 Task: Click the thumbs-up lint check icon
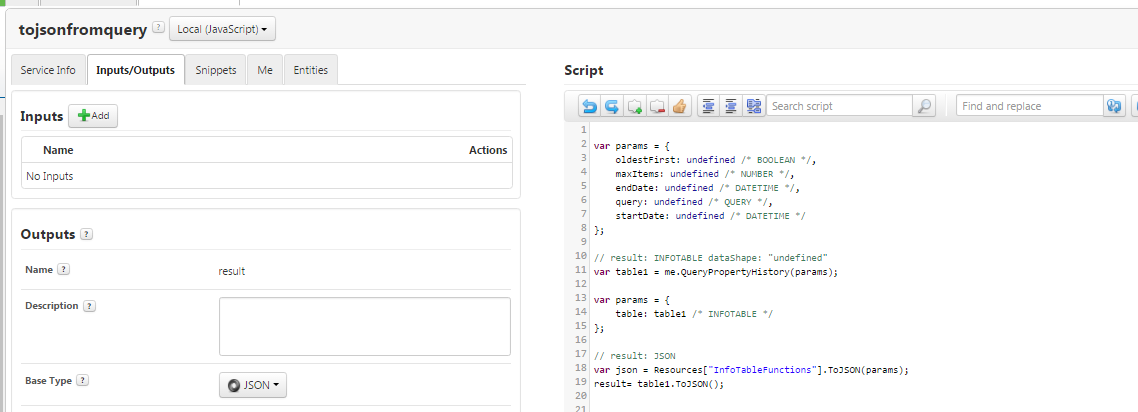[680, 106]
